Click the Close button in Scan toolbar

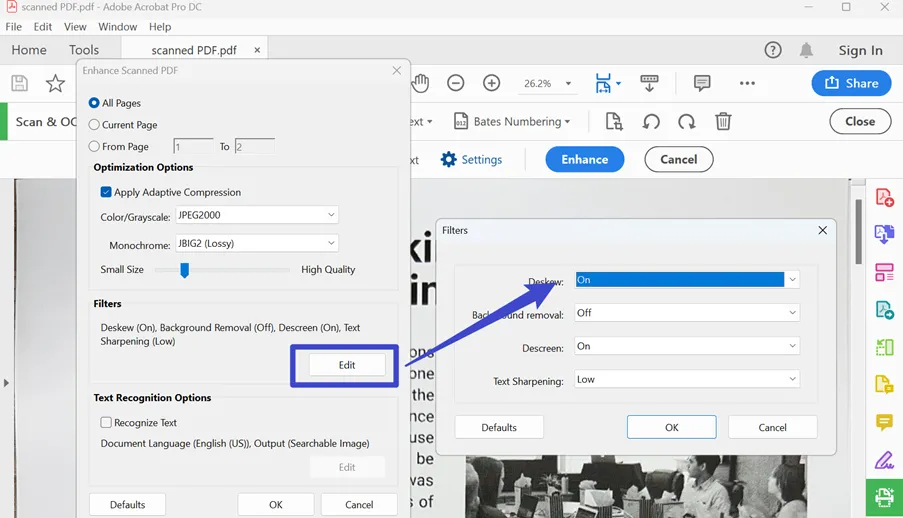click(860, 122)
